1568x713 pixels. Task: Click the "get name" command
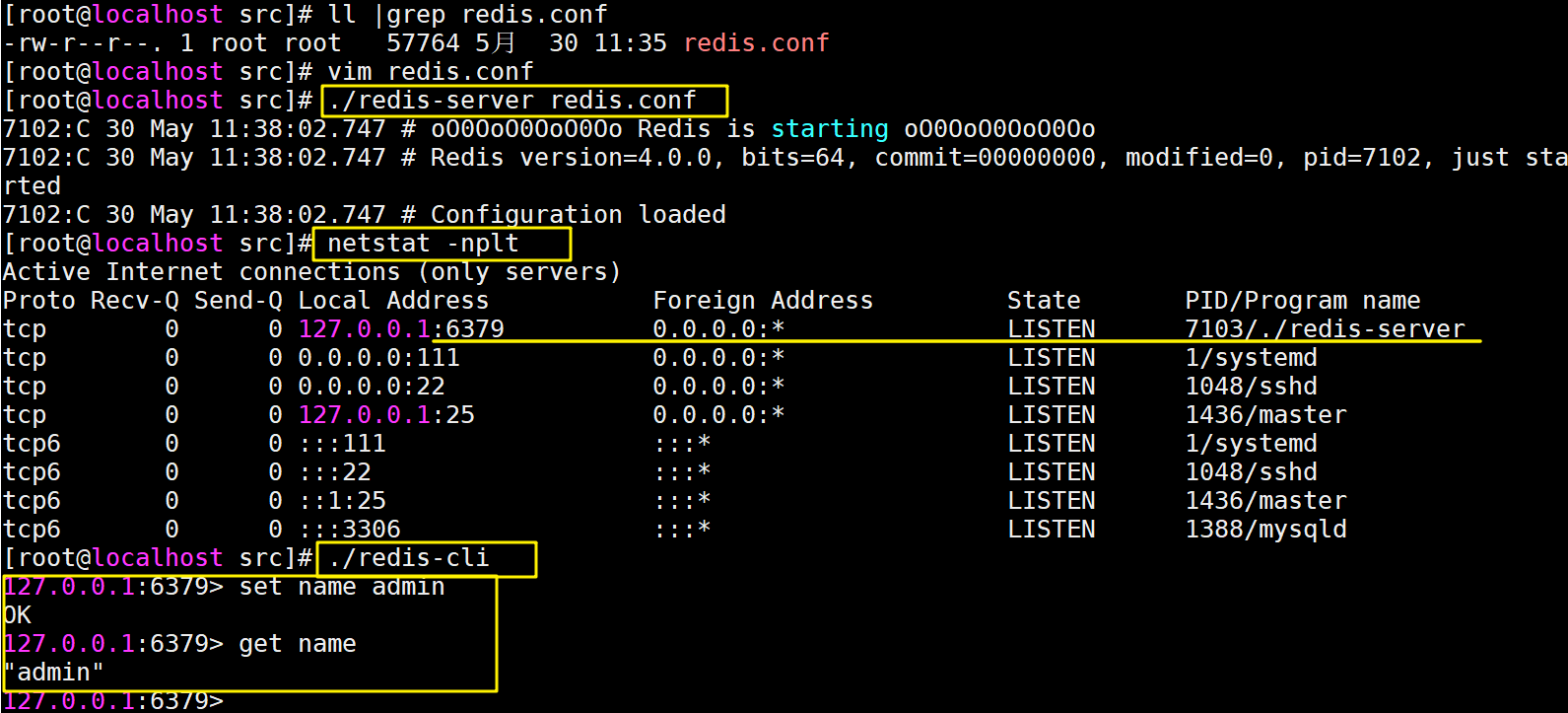coord(298,644)
